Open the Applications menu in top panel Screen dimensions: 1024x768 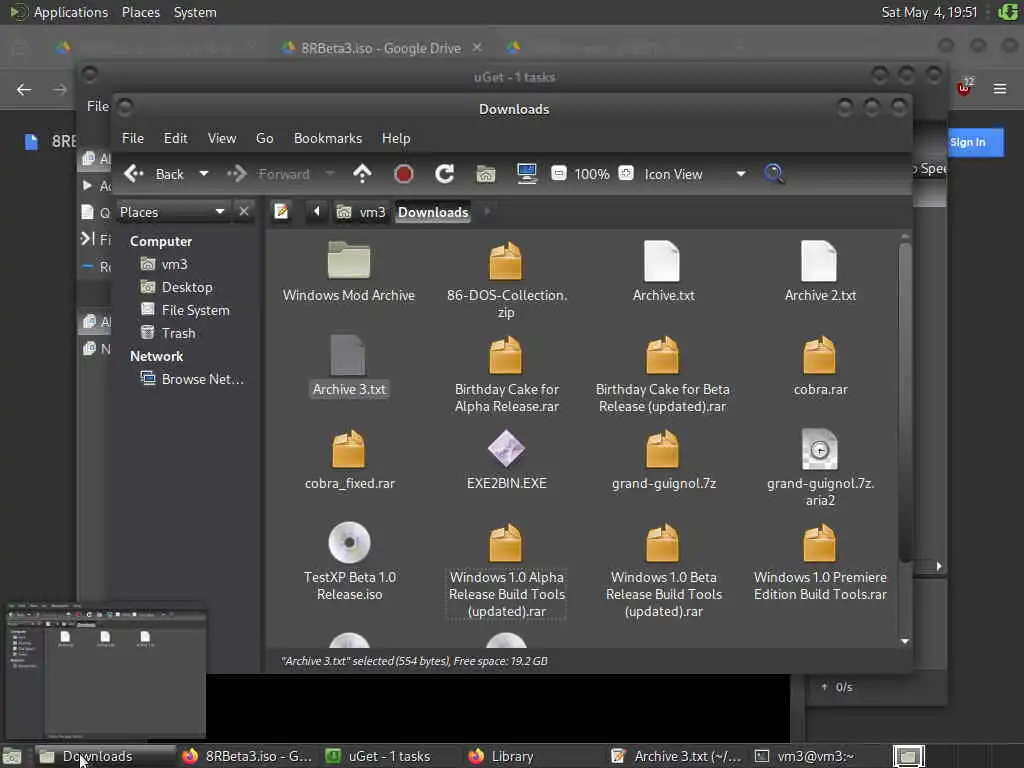tap(71, 12)
